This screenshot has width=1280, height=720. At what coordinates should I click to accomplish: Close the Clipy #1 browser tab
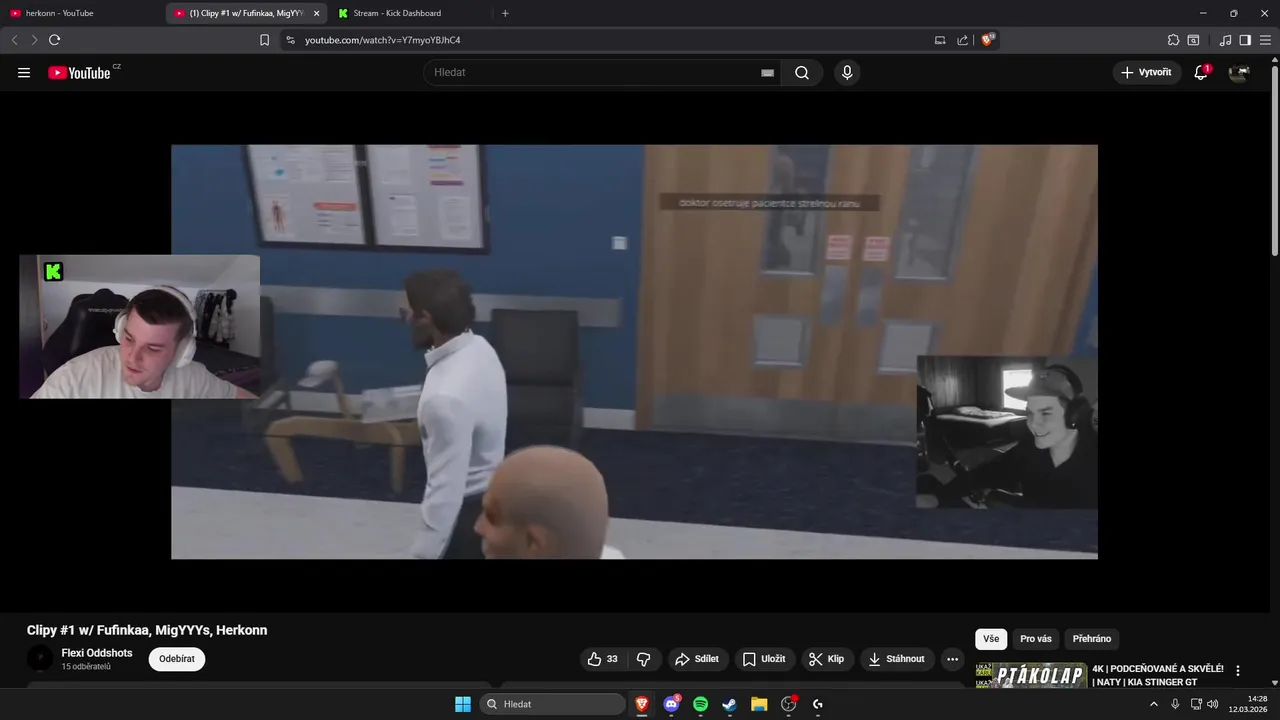pyautogui.click(x=317, y=13)
